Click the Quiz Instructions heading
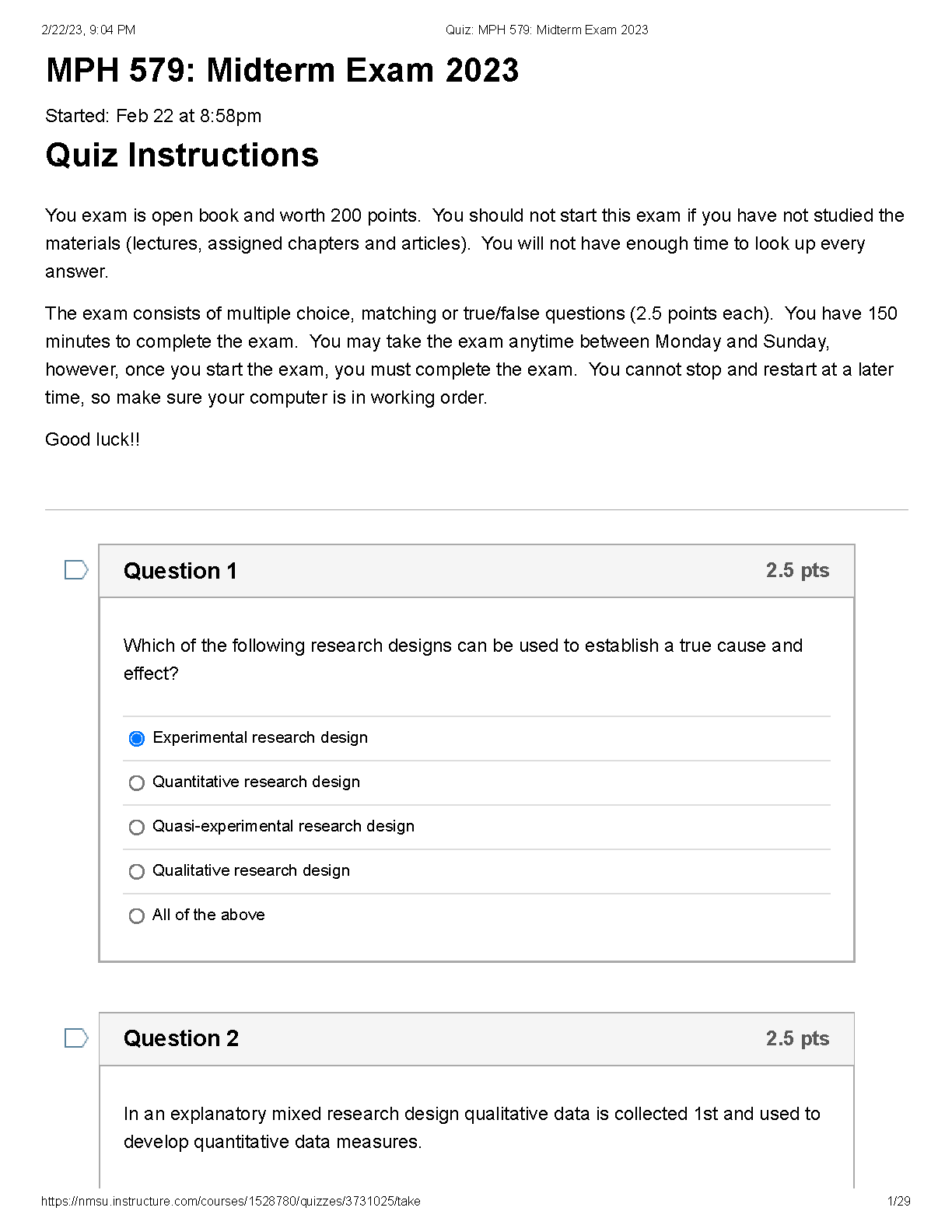This screenshot has height=1232, width=952. [x=182, y=155]
